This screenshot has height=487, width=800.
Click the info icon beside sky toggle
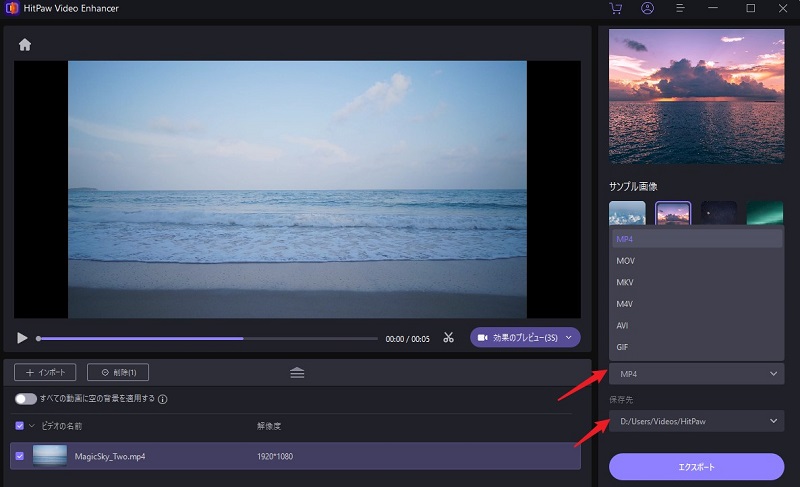click(x=163, y=399)
